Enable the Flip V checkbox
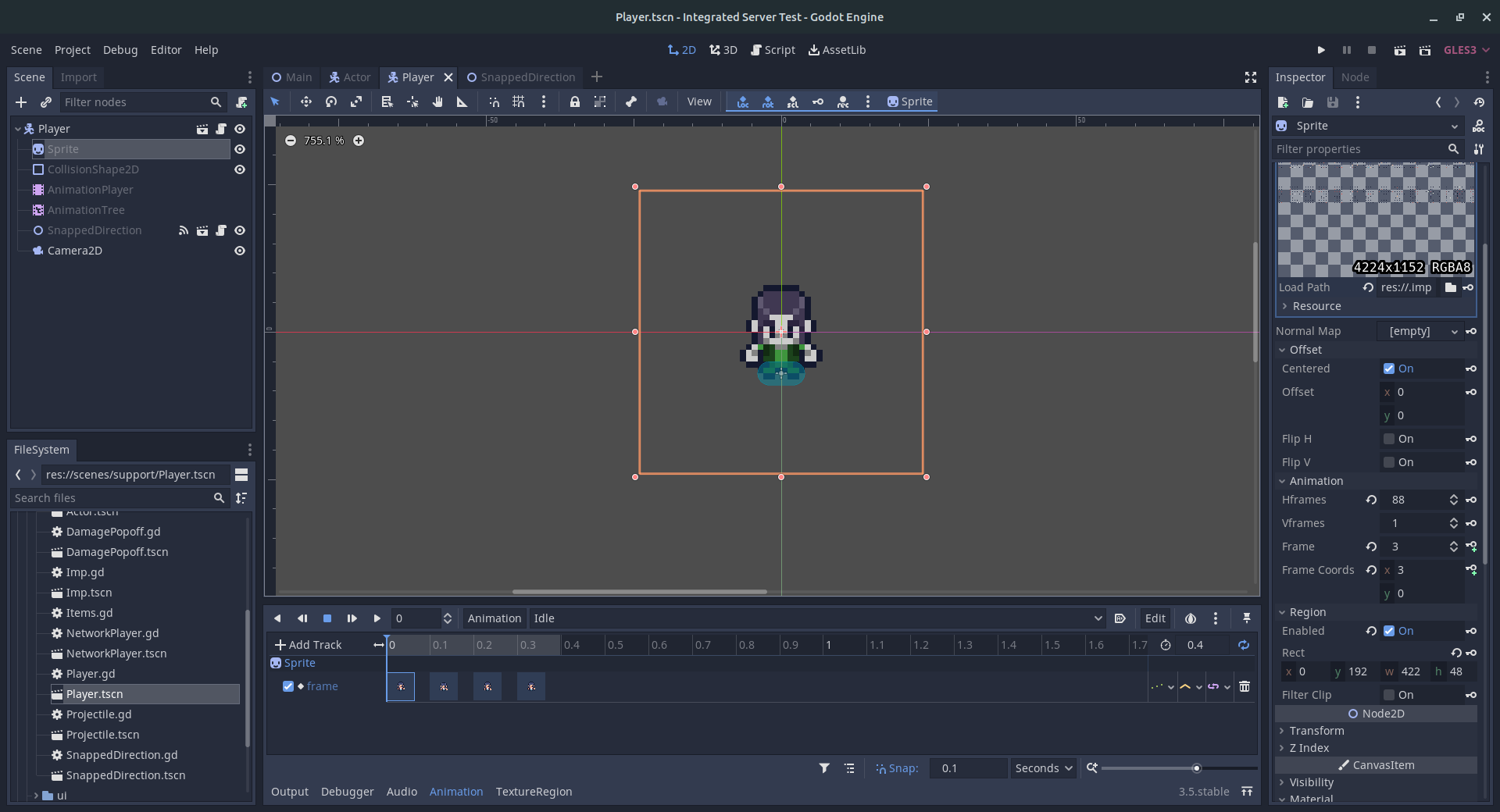Viewport: 1500px width, 812px height. click(x=1389, y=462)
